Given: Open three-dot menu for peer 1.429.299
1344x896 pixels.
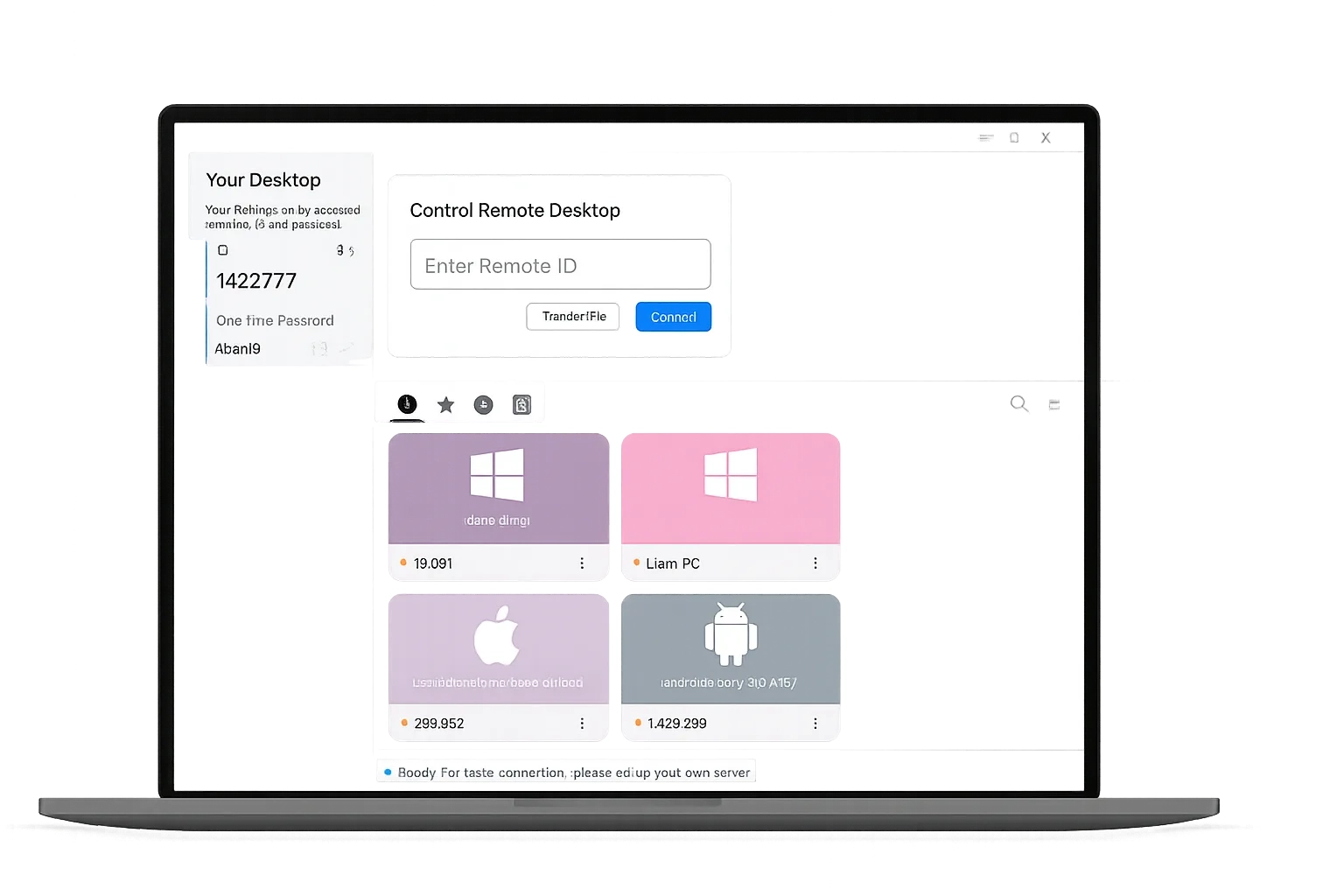Looking at the screenshot, I should [815, 724].
